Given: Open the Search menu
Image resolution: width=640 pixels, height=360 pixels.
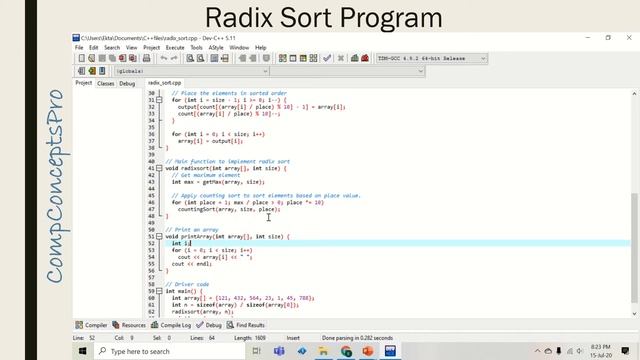Looking at the screenshot, I should pos(112,47).
